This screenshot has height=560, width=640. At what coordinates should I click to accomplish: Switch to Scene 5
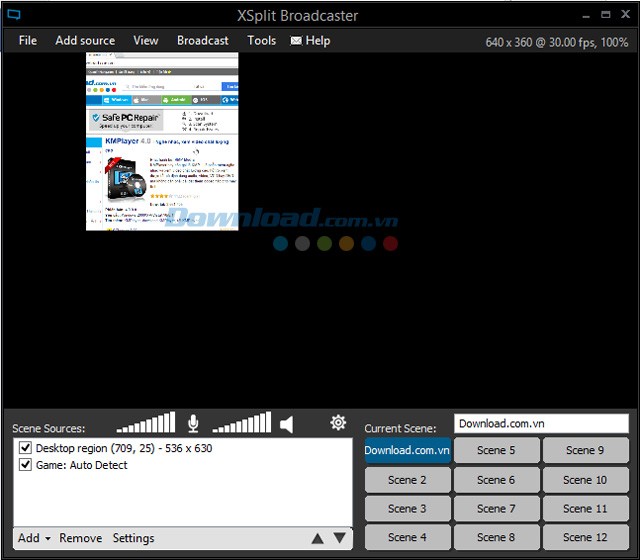coord(496,450)
